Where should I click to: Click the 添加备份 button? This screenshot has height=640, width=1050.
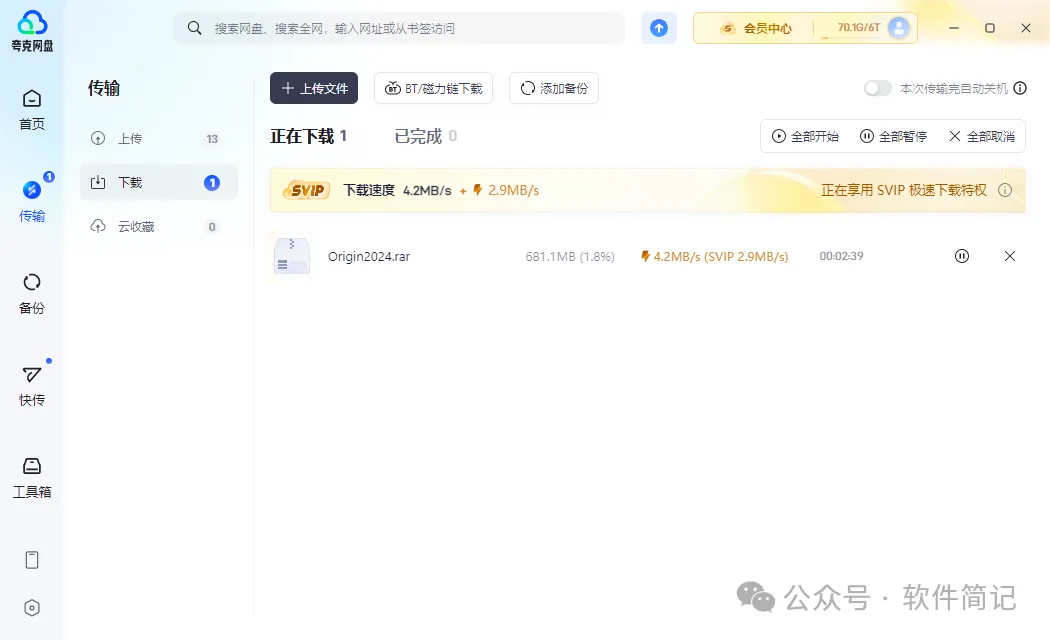coord(554,88)
